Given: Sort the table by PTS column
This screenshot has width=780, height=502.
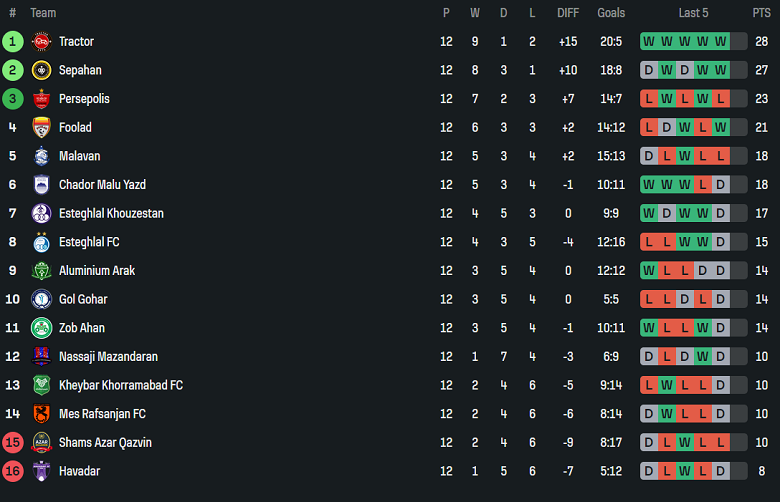Looking at the screenshot, I should click(x=761, y=13).
